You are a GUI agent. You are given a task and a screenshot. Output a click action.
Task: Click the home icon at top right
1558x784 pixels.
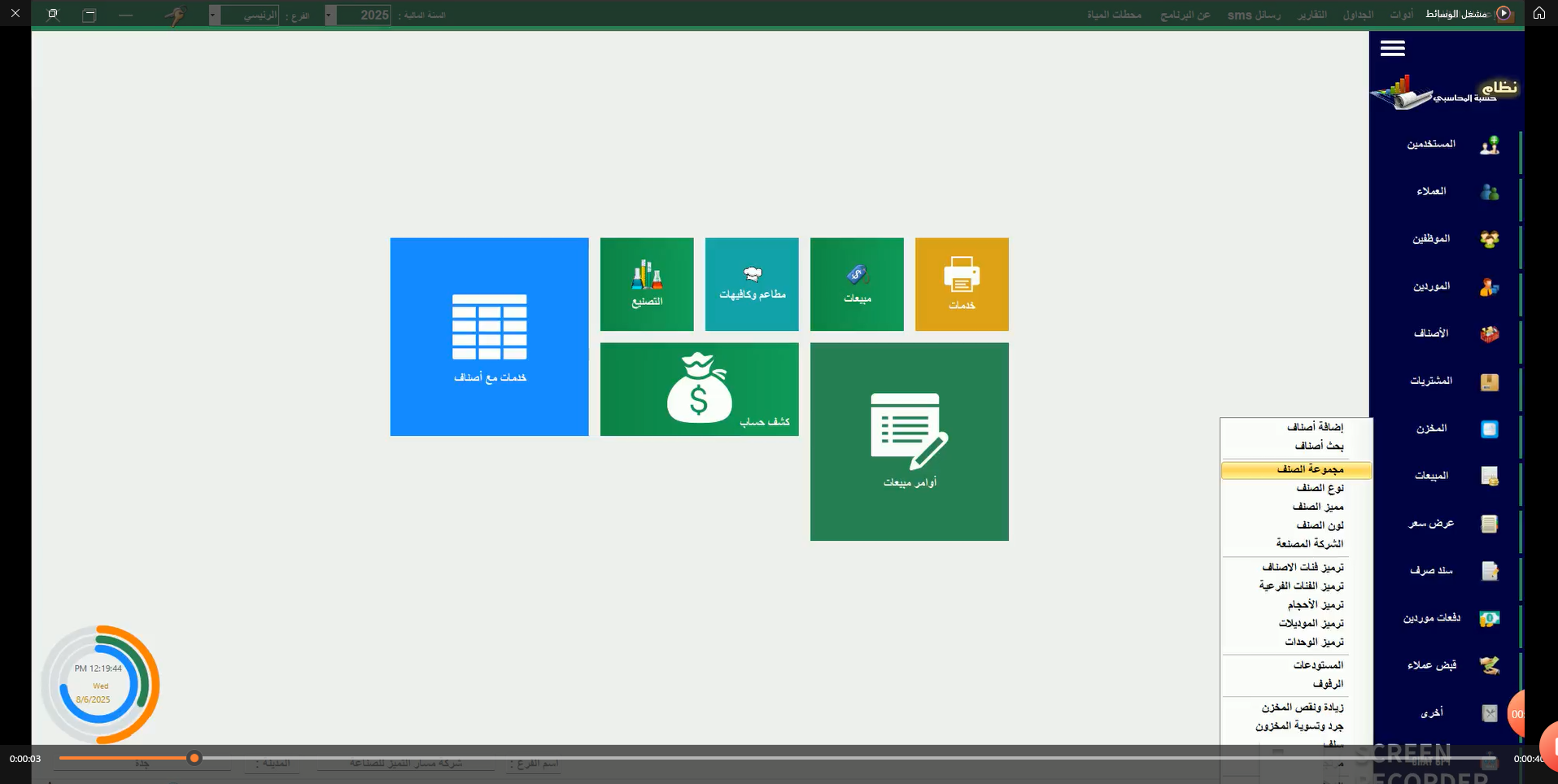[x=1538, y=13]
